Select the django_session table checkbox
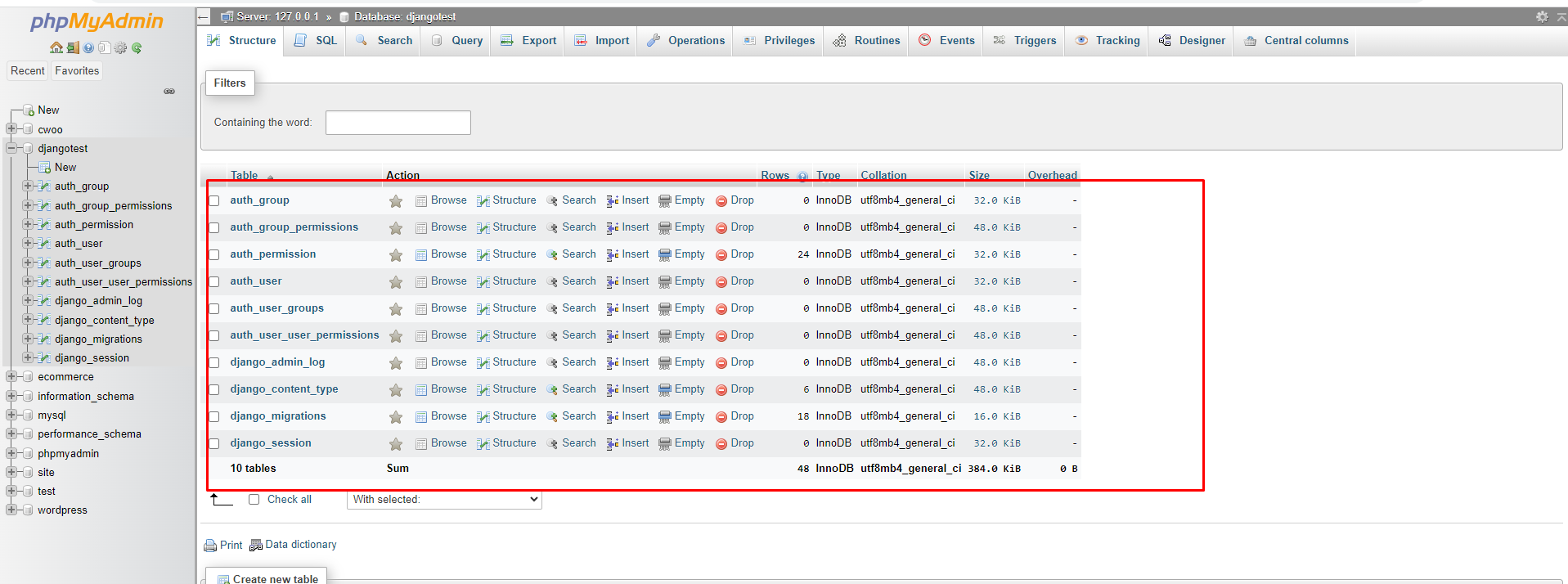 click(x=214, y=443)
